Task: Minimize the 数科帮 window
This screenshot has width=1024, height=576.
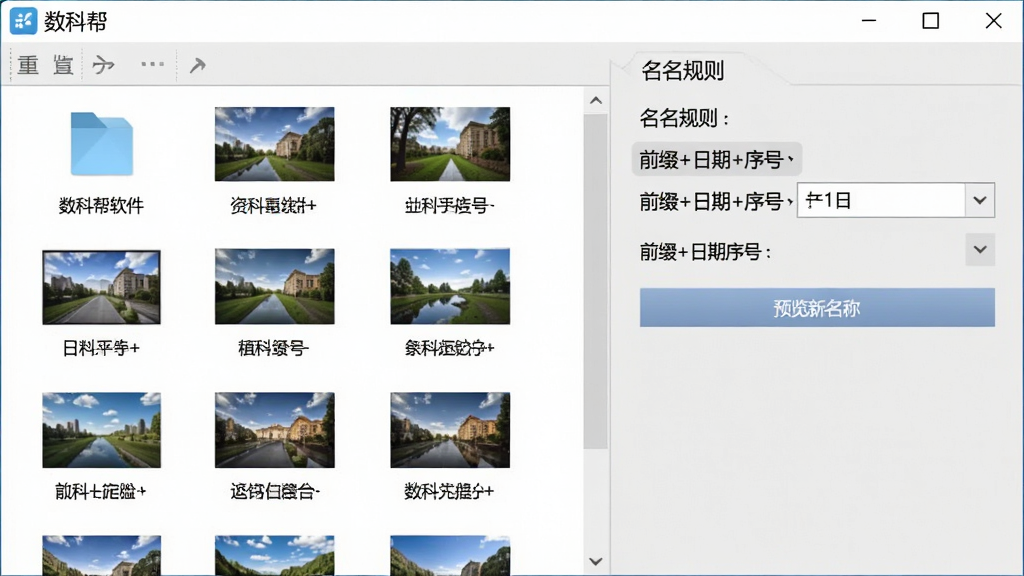Action: point(869,21)
